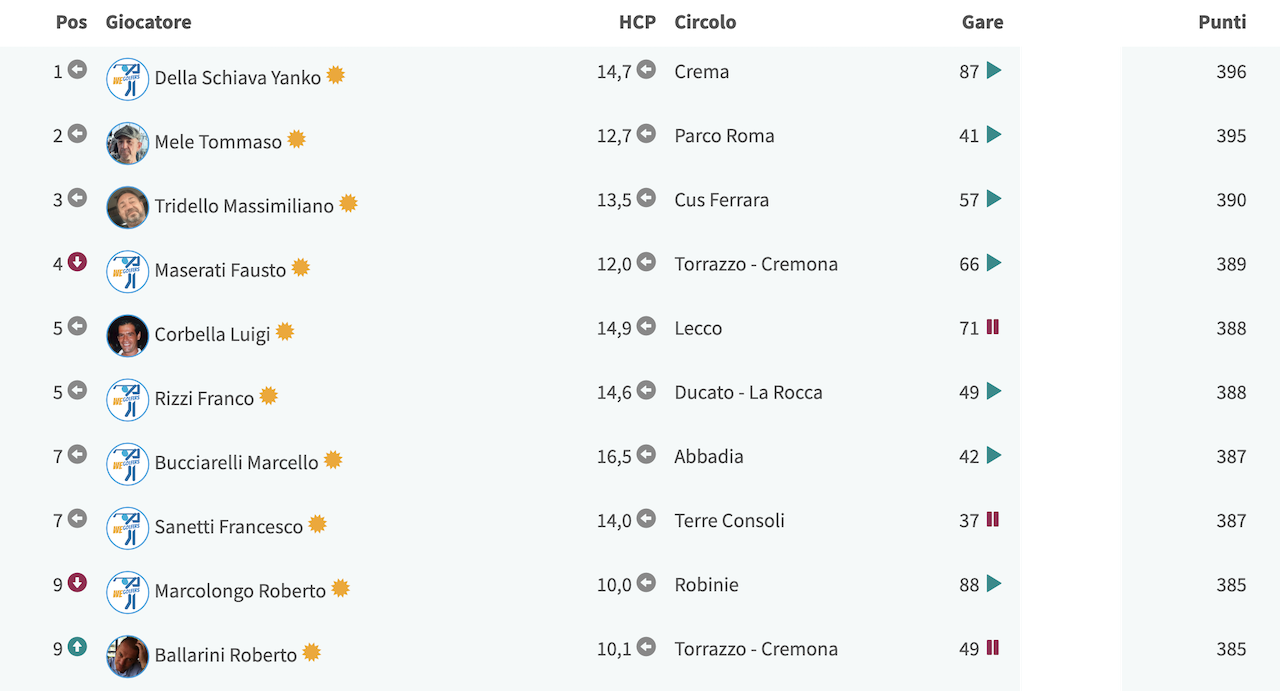Sort the table by the Punti column header

click(1222, 22)
